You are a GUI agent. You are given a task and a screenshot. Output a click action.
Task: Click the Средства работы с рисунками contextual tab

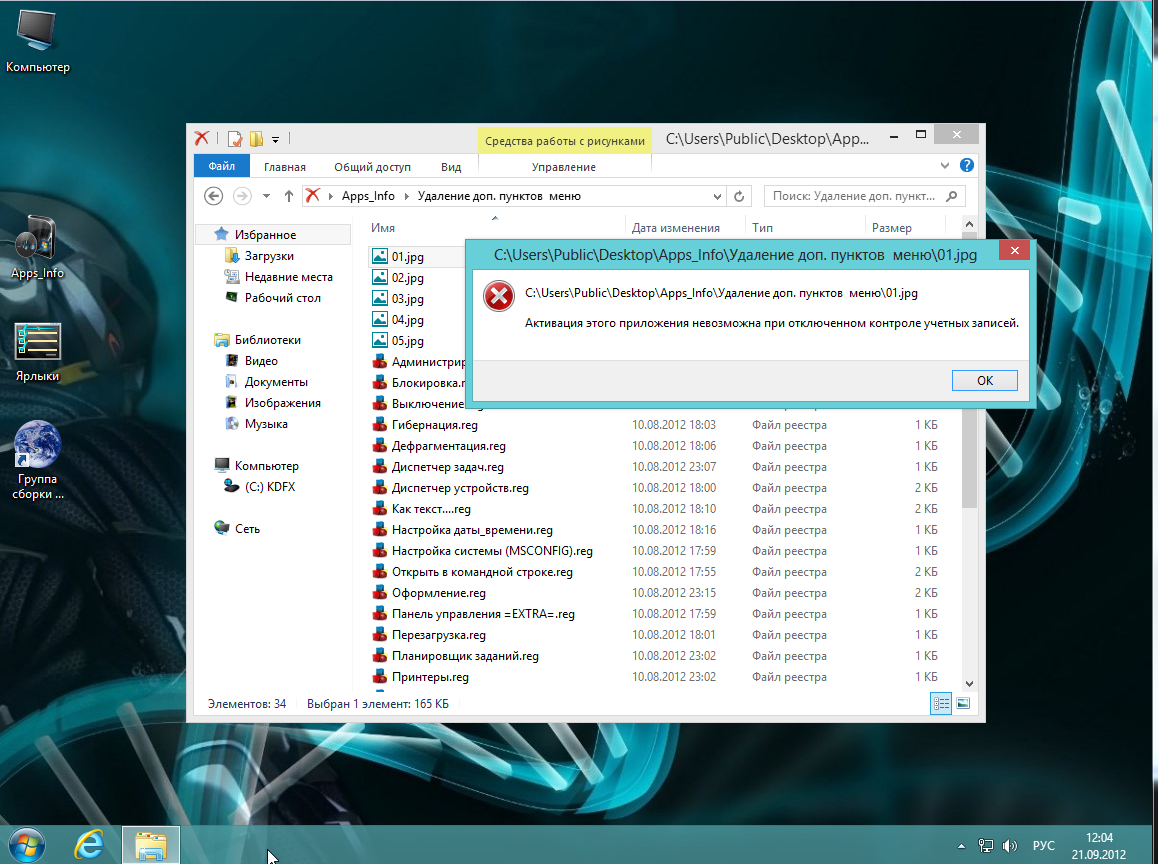click(x=565, y=140)
